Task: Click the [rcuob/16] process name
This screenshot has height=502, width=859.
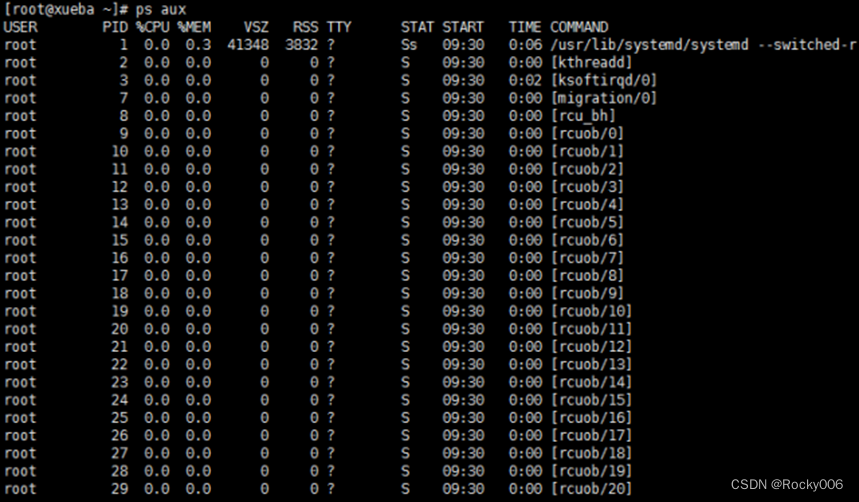Action: coord(592,418)
